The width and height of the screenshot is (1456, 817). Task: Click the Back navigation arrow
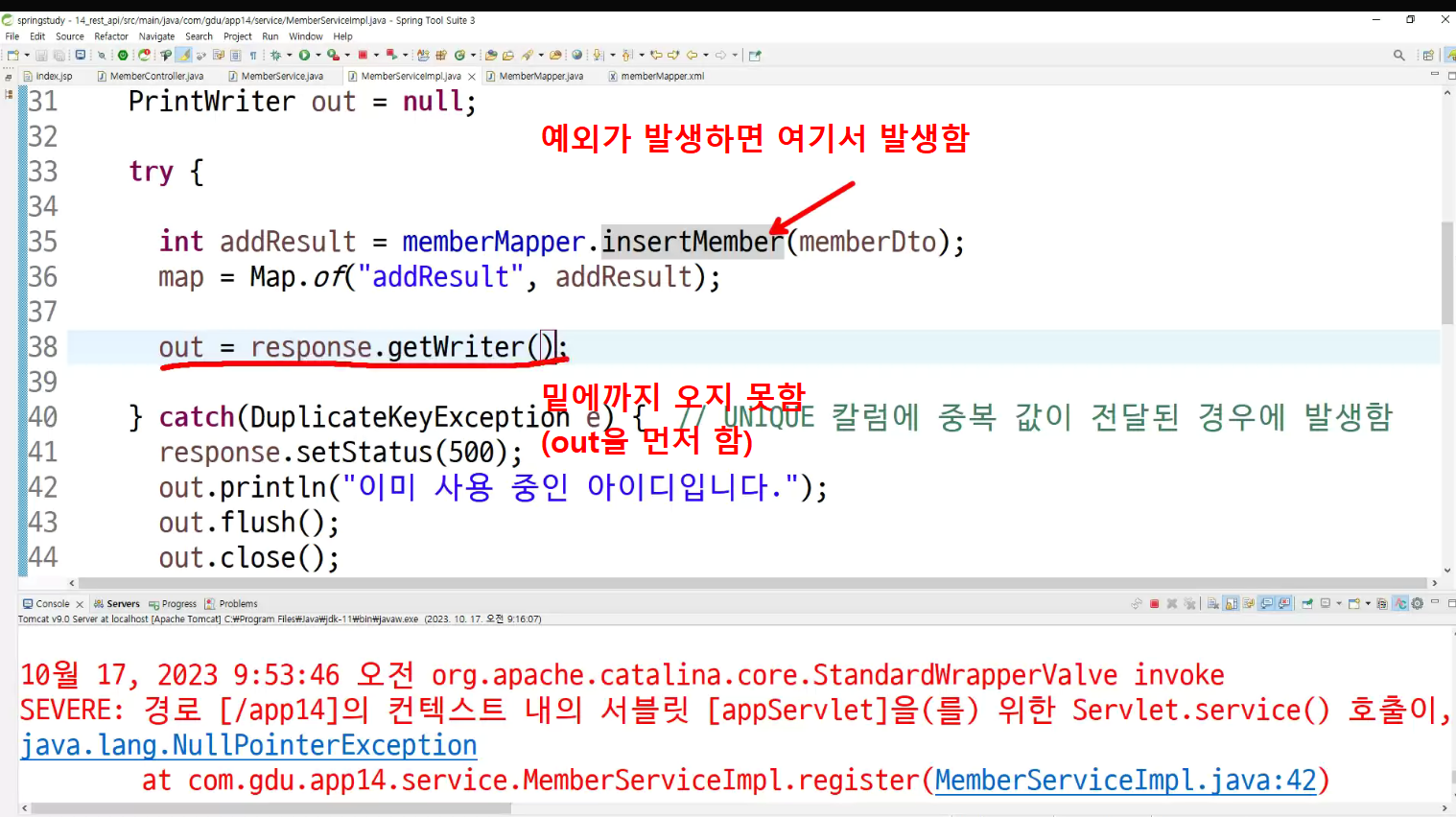tap(692, 56)
